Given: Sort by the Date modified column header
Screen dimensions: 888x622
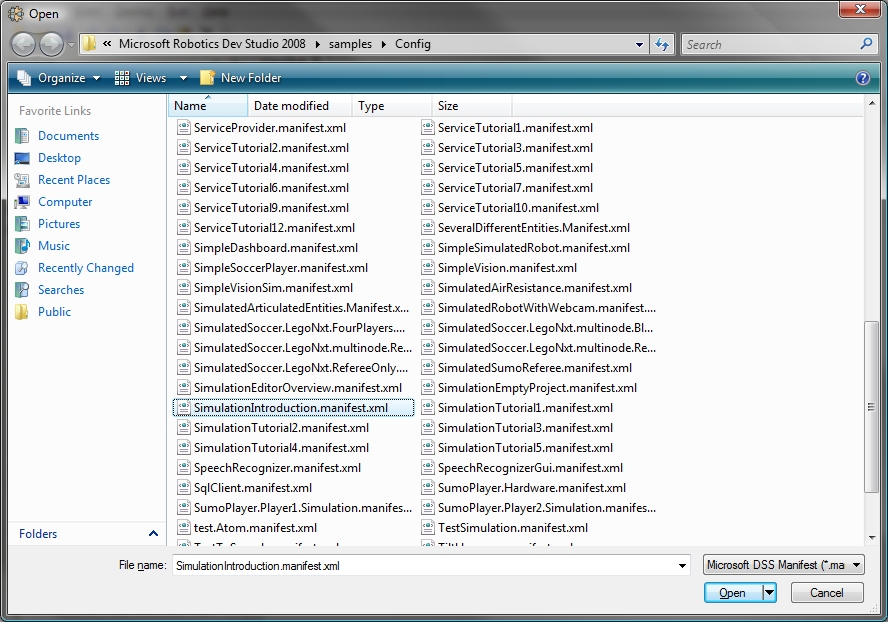Looking at the screenshot, I should tap(300, 106).
